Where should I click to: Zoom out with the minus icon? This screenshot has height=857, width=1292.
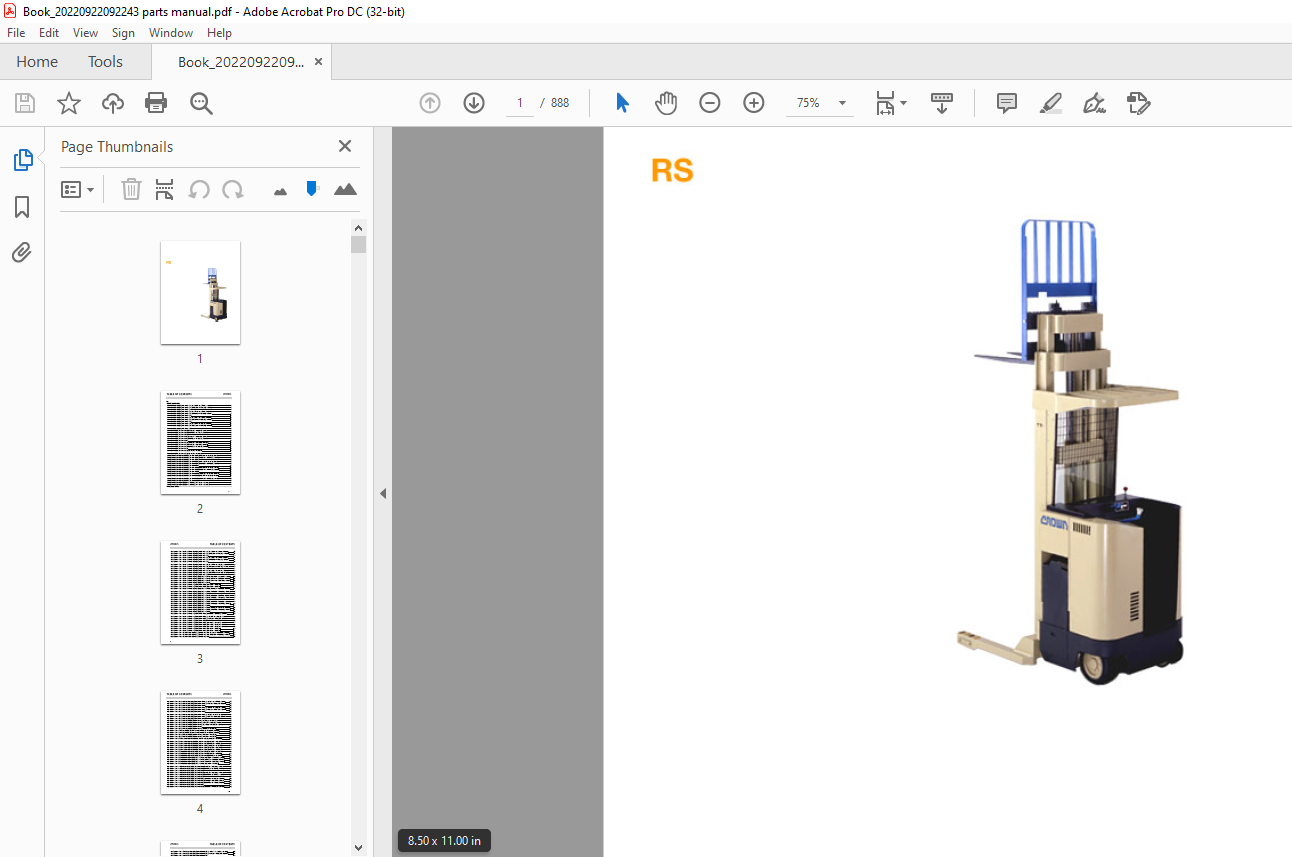[x=710, y=103]
